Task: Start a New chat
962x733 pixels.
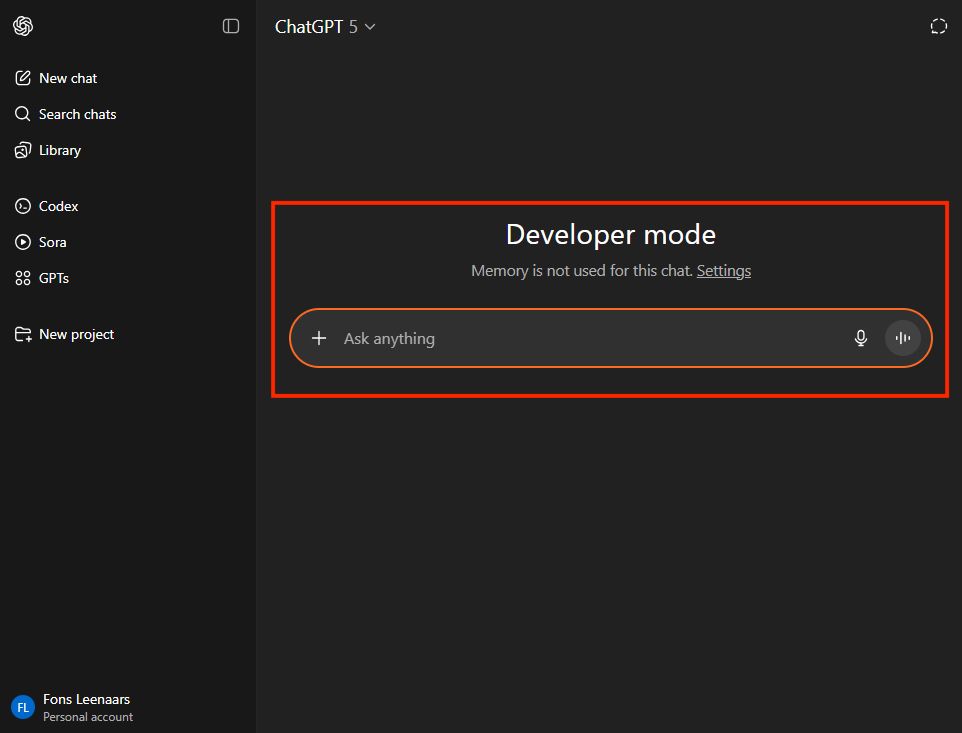Action: (x=67, y=78)
